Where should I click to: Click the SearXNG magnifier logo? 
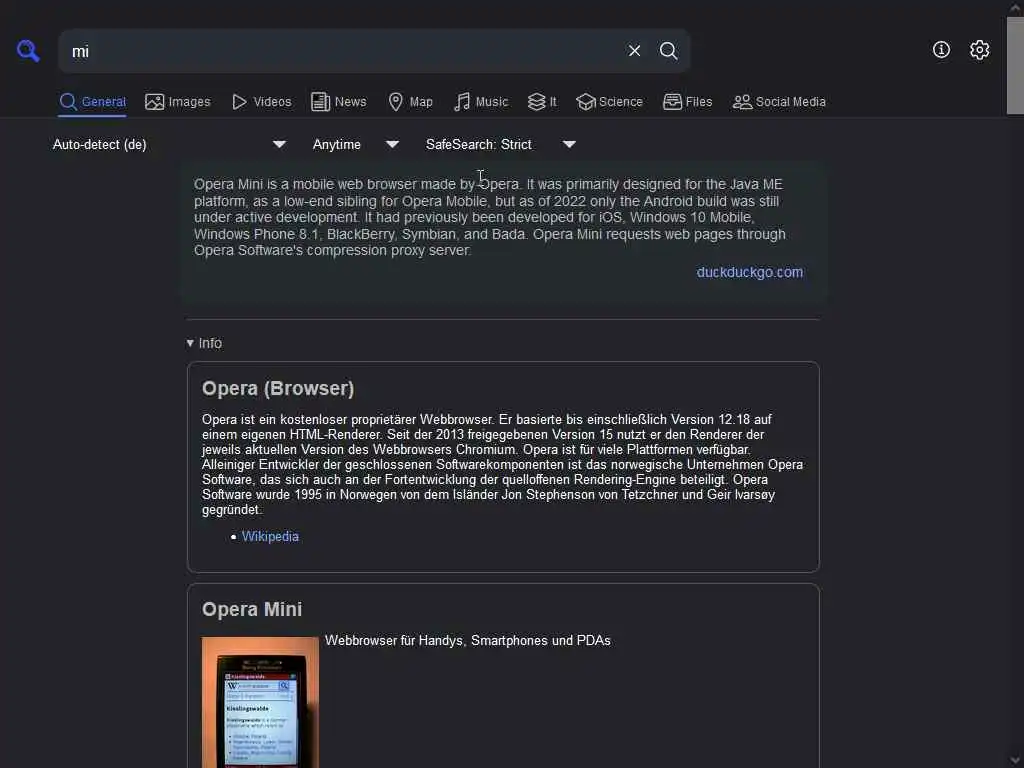pyautogui.click(x=28, y=50)
